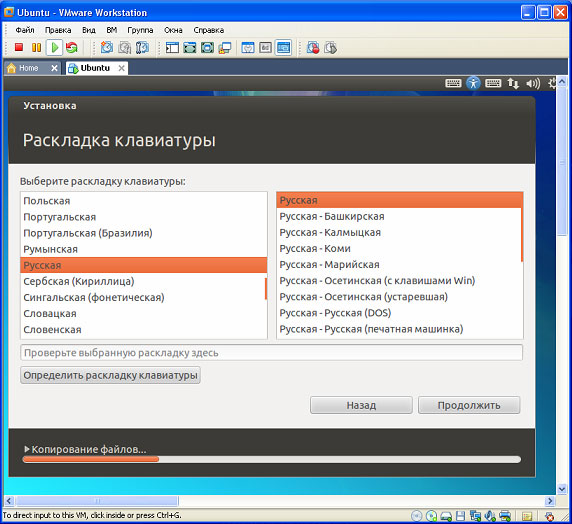Take a snapshot of the VM
This screenshot has height=524, width=572.
pos(107,47)
